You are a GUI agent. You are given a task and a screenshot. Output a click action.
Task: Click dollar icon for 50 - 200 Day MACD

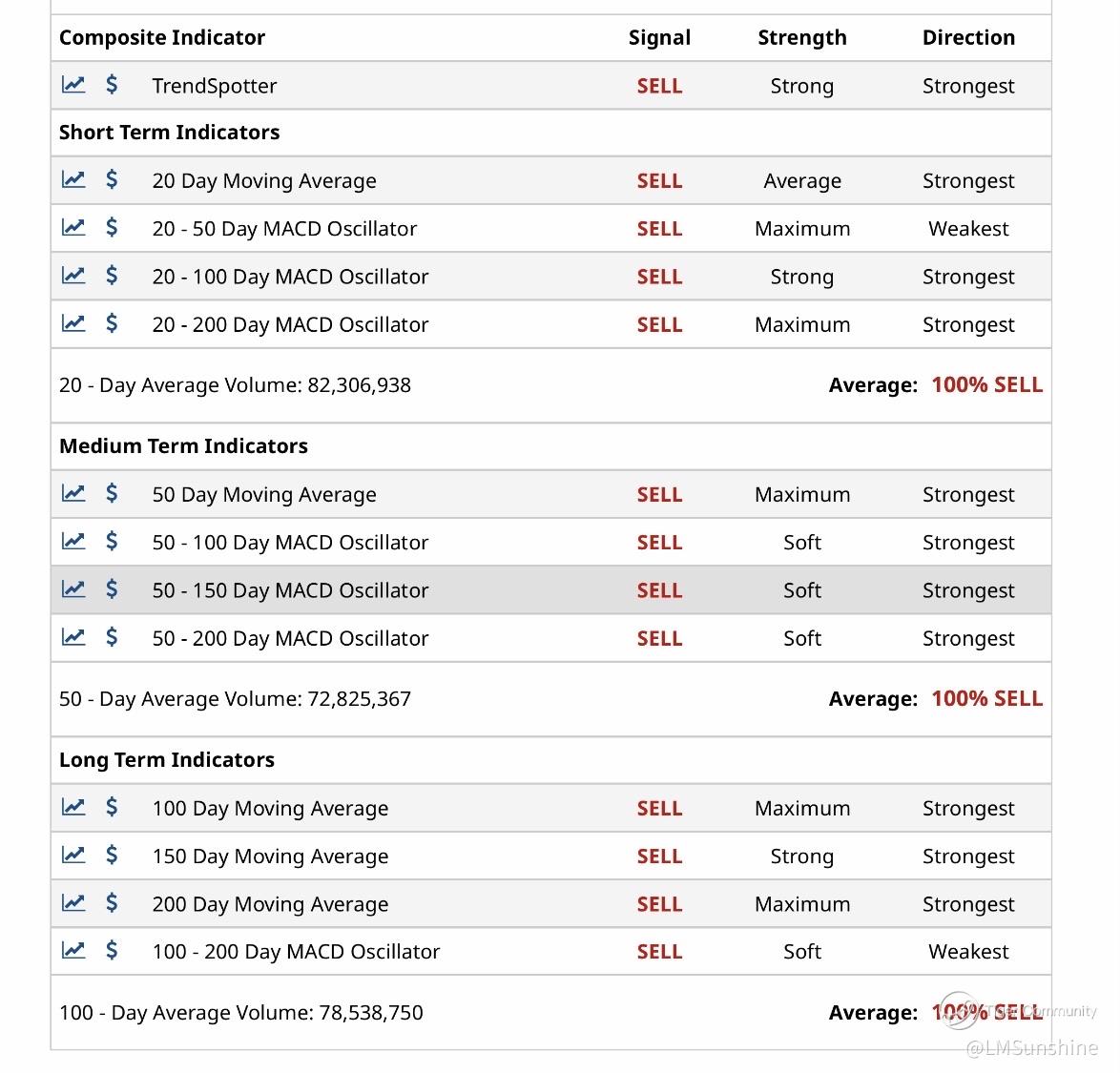(x=112, y=637)
